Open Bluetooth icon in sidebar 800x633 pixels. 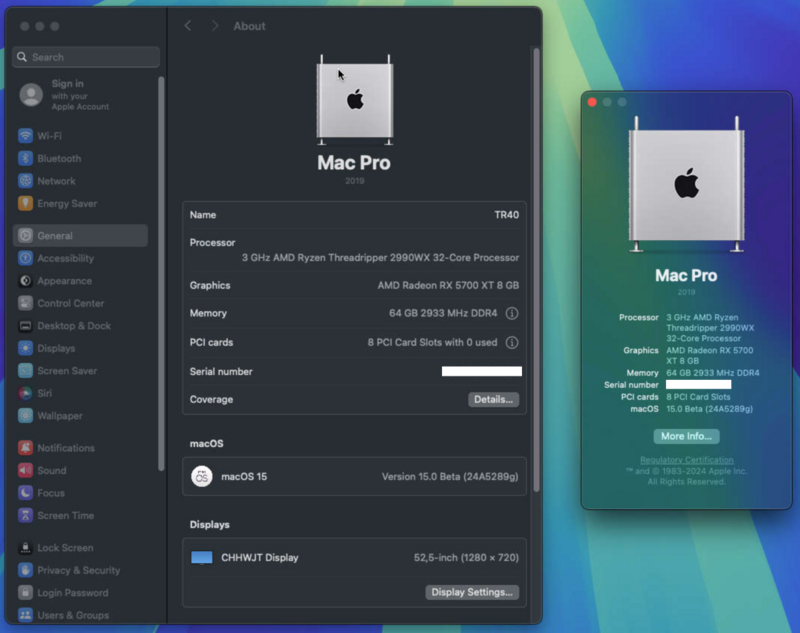coord(25,158)
